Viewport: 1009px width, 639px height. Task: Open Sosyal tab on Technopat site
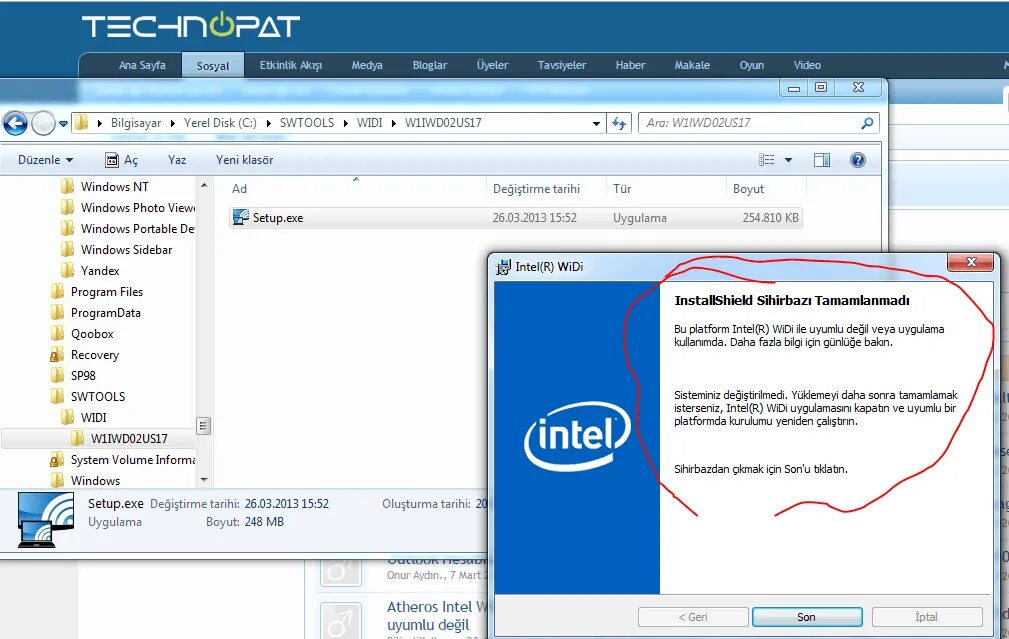point(213,66)
